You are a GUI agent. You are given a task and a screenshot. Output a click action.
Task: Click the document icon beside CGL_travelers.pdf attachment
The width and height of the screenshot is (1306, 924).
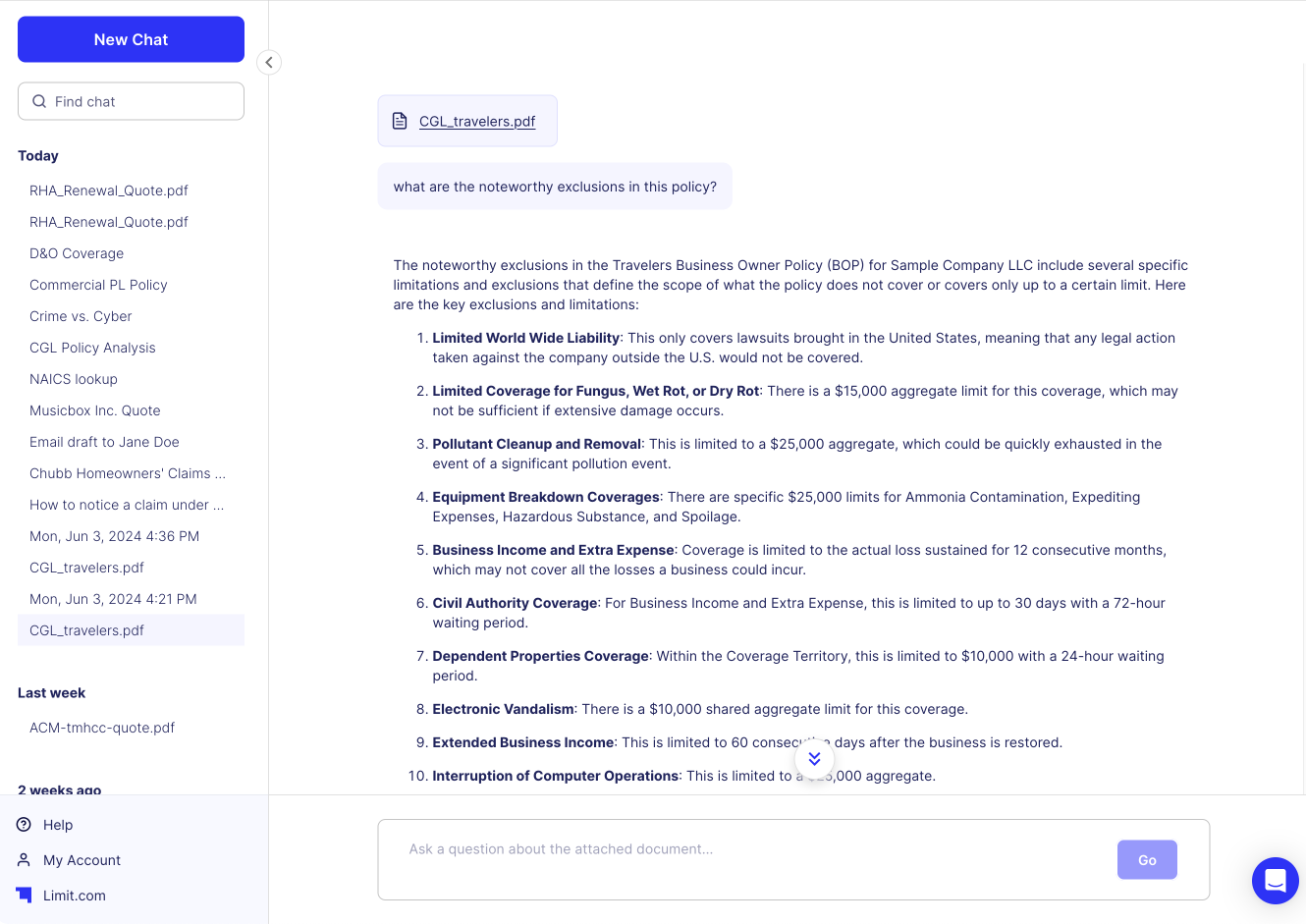[x=400, y=122]
